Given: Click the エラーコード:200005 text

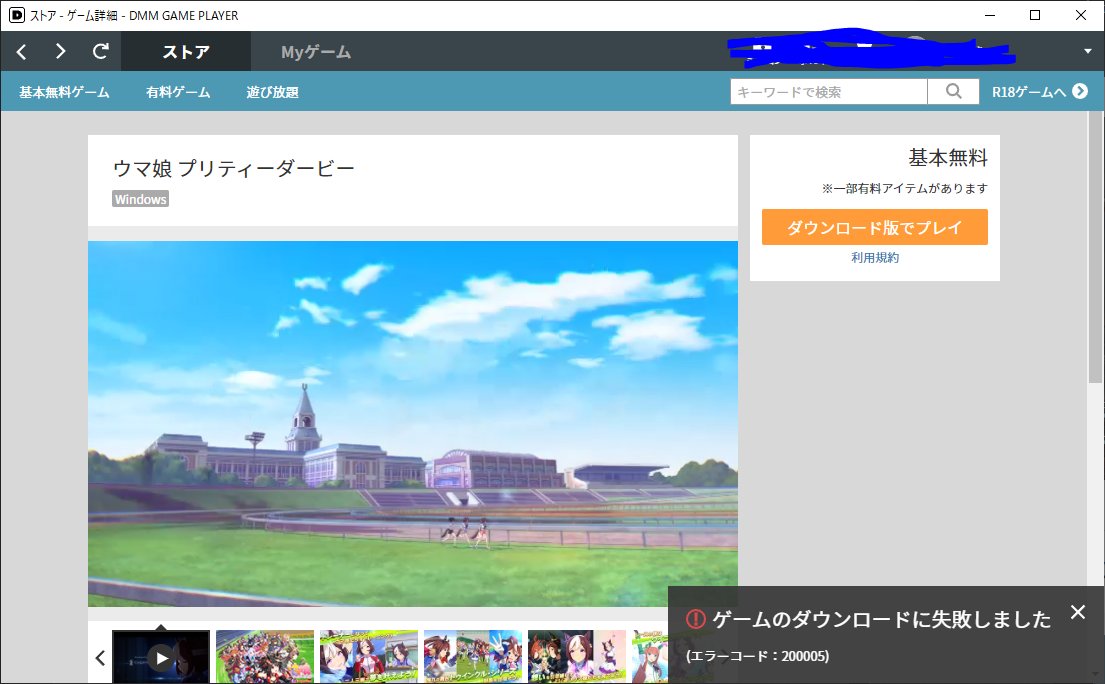Looking at the screenshot, I should (758, 656).
